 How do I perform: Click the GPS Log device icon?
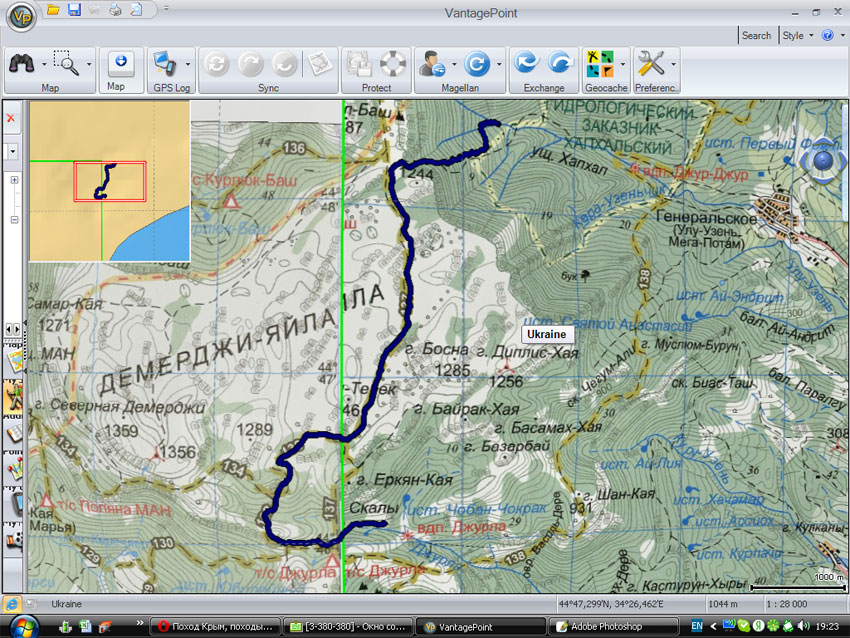(164, 63)
